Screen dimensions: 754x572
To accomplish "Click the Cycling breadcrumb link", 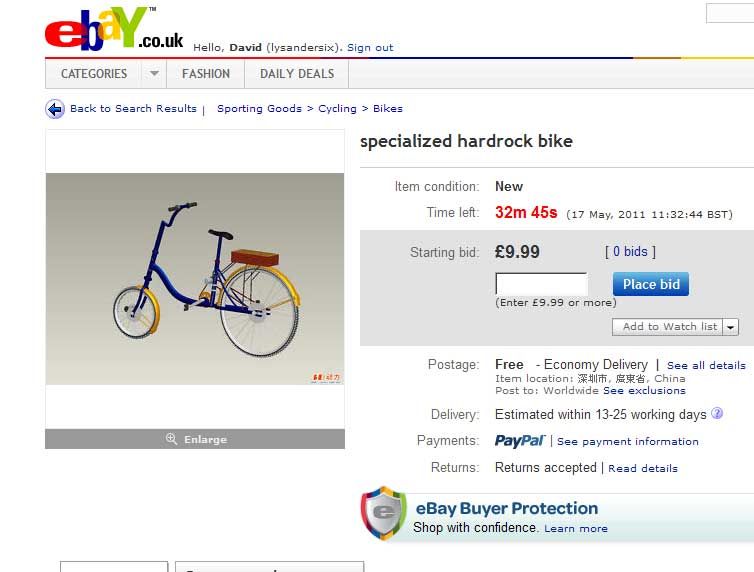I will [337, 109].
